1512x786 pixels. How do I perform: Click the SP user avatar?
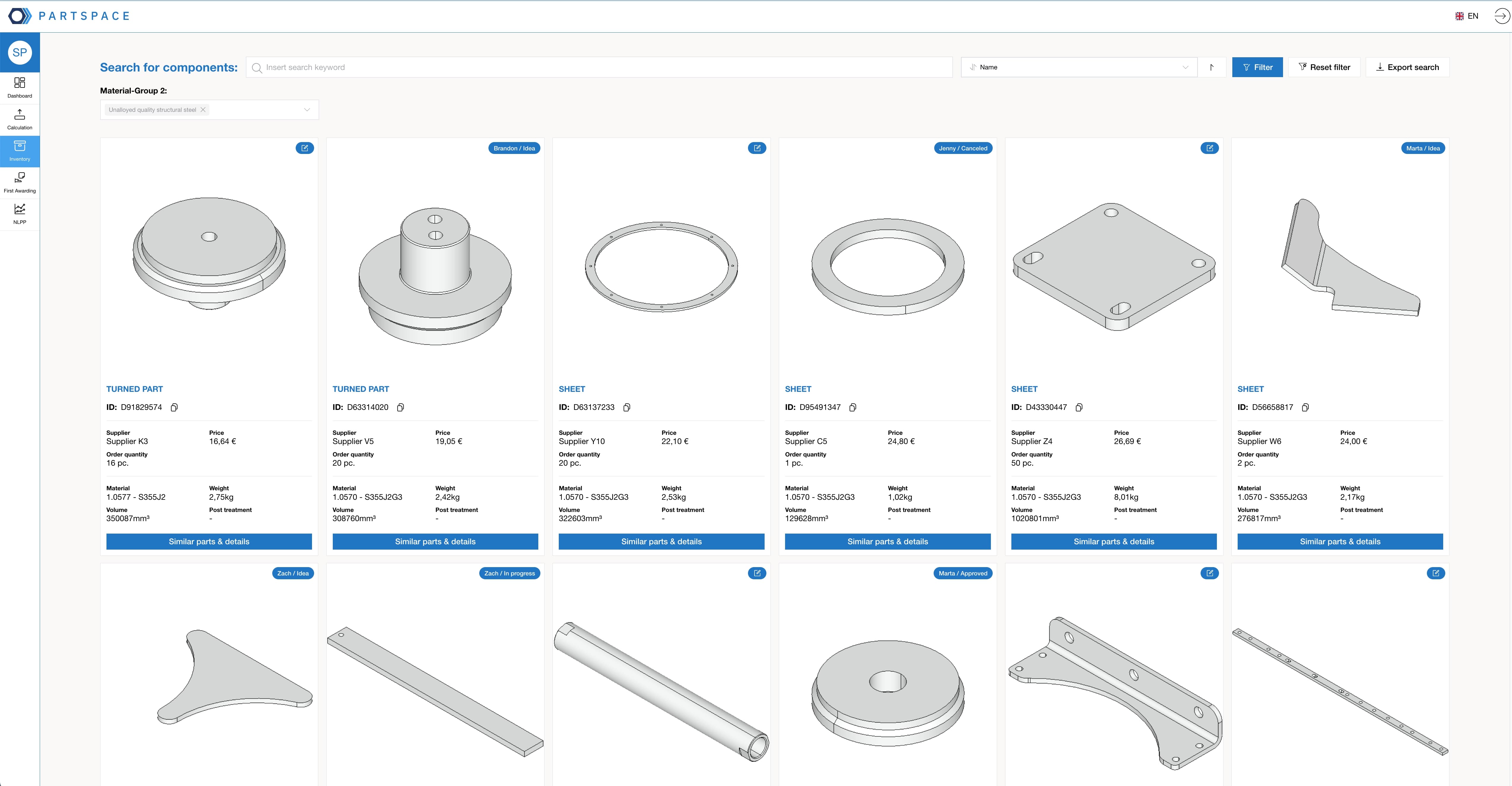pyautogui.click(x=20, y=52)
